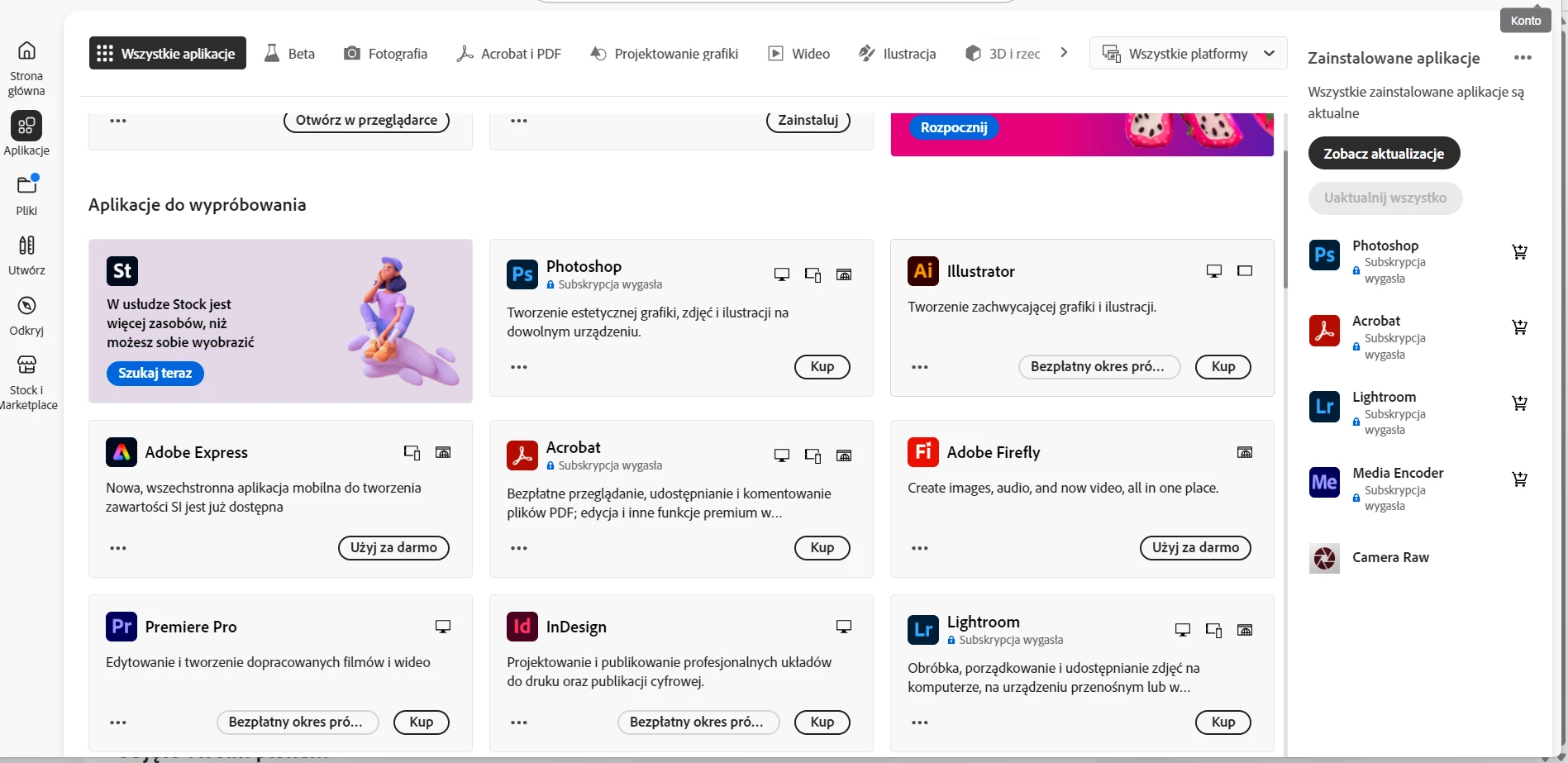Click Kup on the InDesign card
The width and height of the screenshot is (1568, 763).
822,722
